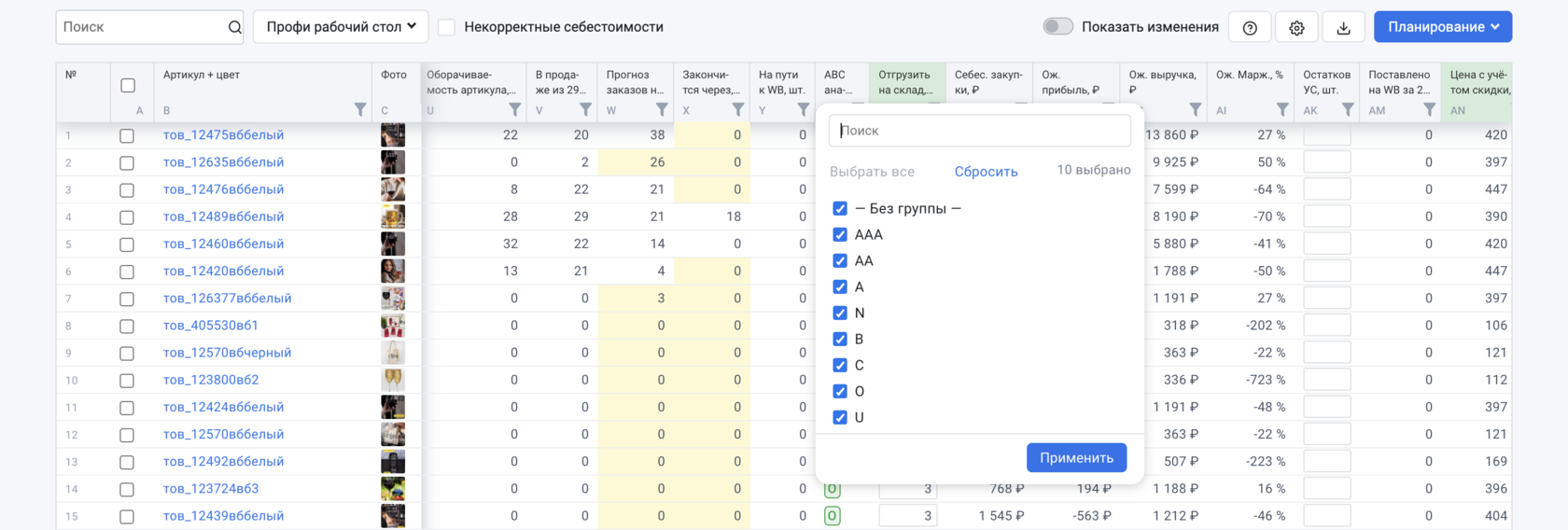The image size is (1568, 530).
Task: Uncheck the AAA group option
Action: 840,235
